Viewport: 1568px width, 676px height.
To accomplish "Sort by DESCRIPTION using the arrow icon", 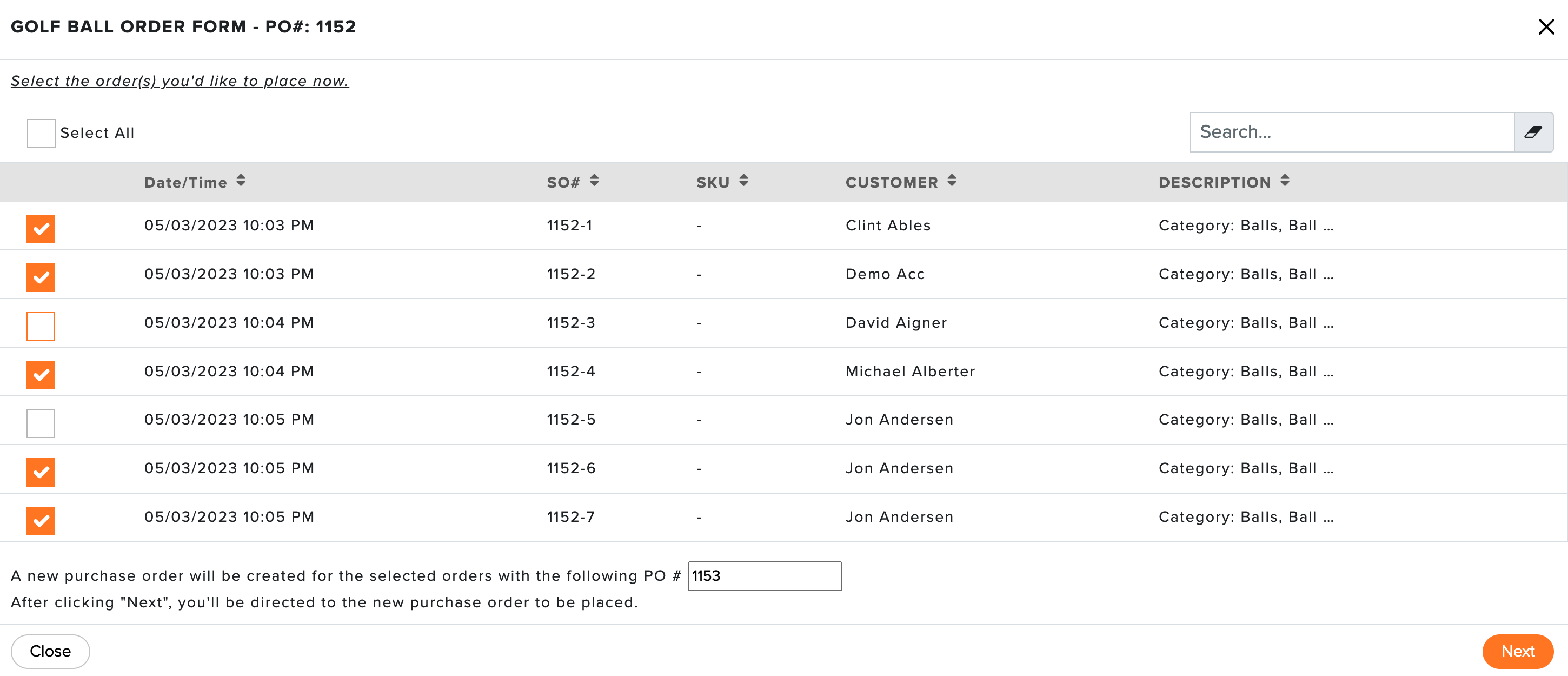I will 1284,181.
